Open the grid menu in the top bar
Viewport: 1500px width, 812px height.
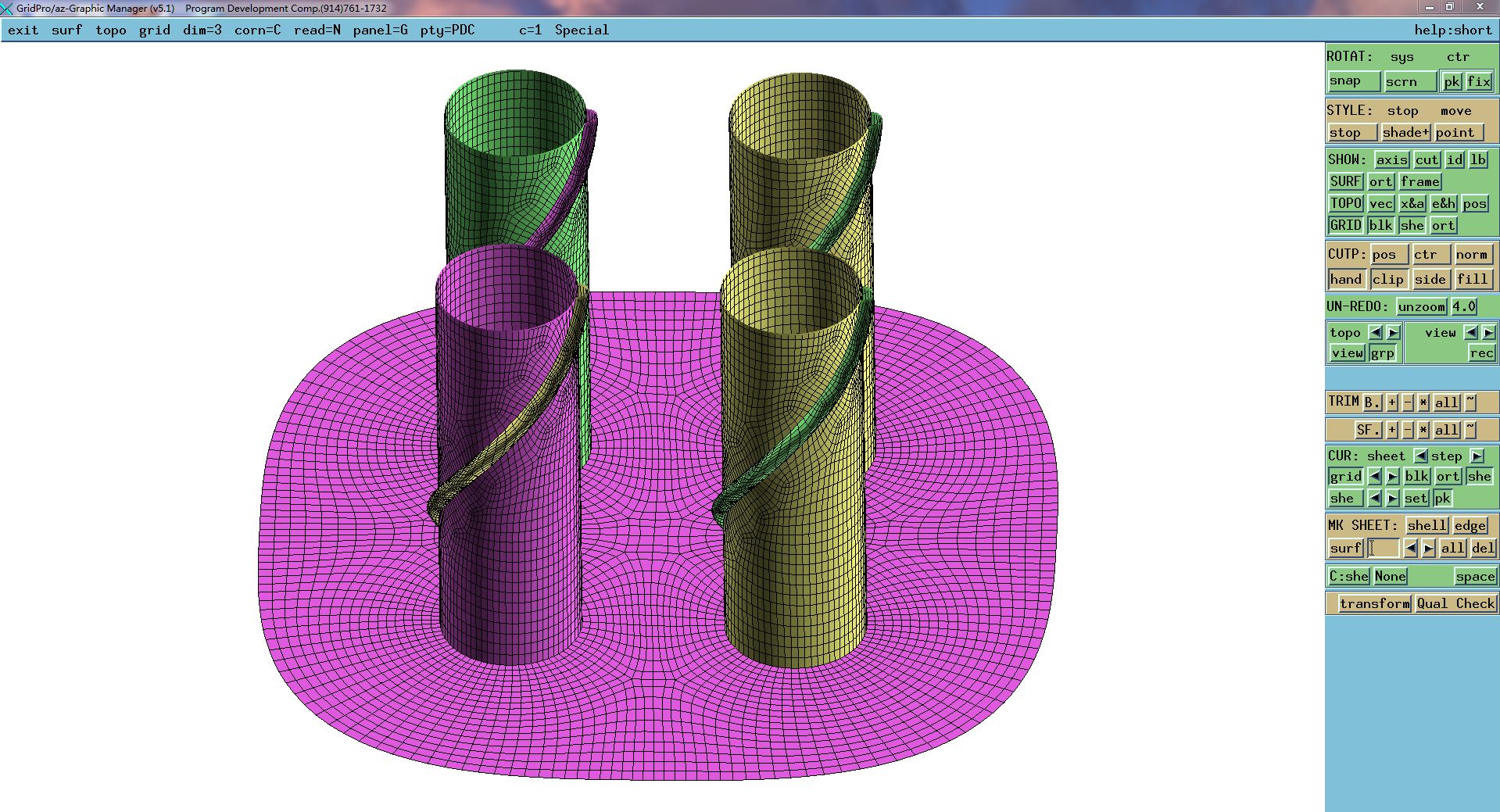tap(154, 30)
